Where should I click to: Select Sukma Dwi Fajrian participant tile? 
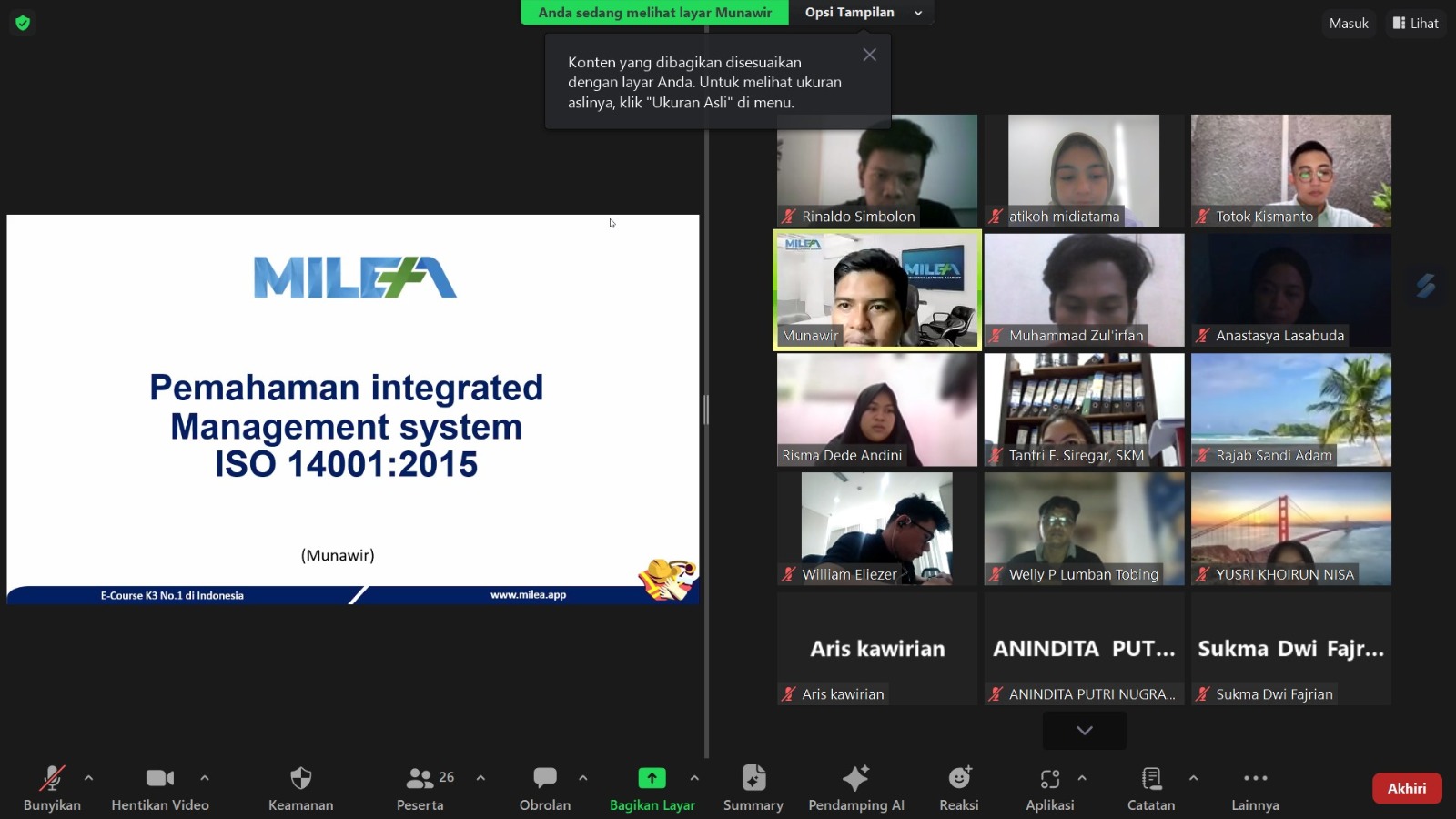[1291, 649]
